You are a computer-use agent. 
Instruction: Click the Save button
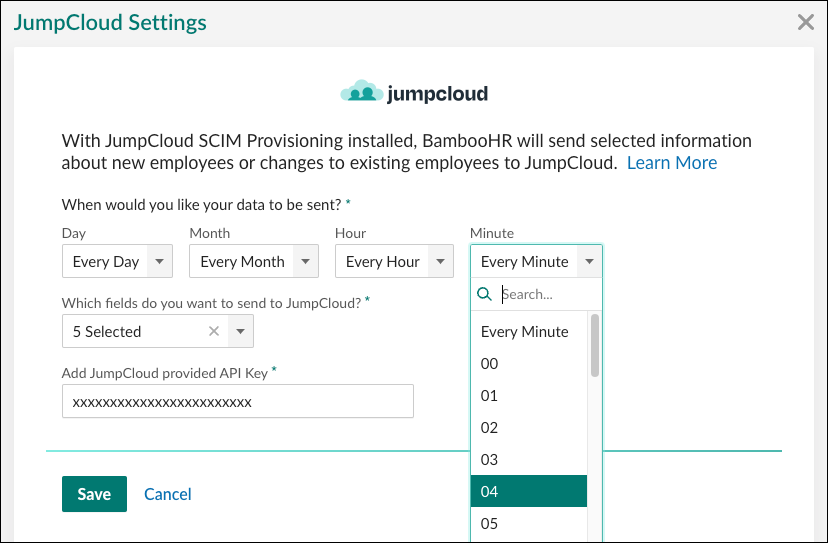94,494
